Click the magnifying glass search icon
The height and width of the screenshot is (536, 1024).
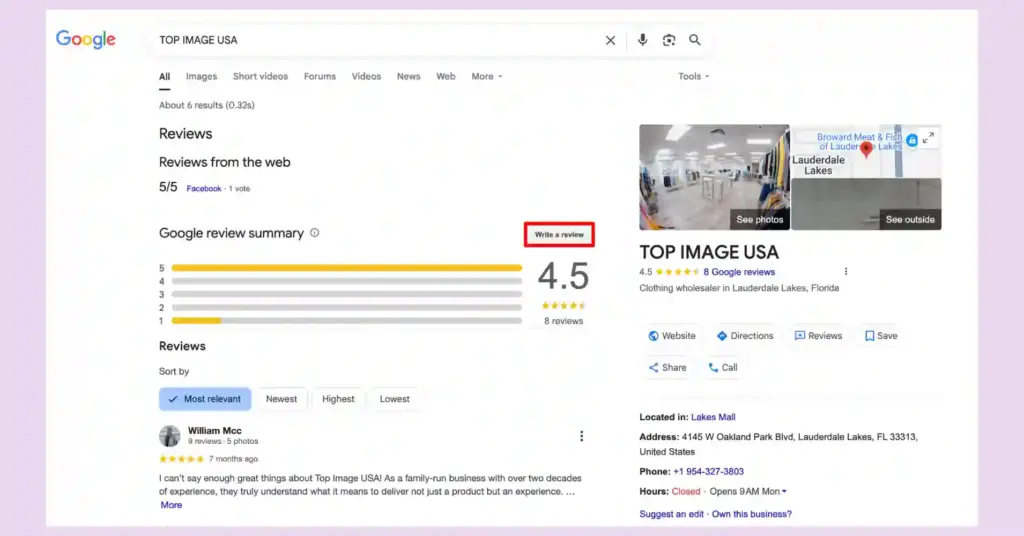click(x=695, y=40)
